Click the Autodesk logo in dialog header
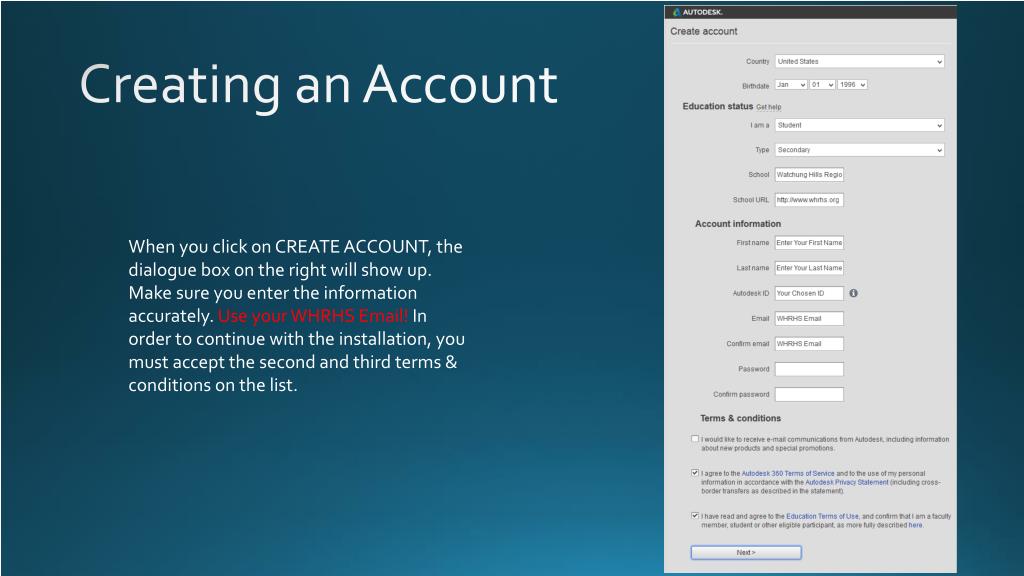This screenshot has height=576, width=1024. 697,12
